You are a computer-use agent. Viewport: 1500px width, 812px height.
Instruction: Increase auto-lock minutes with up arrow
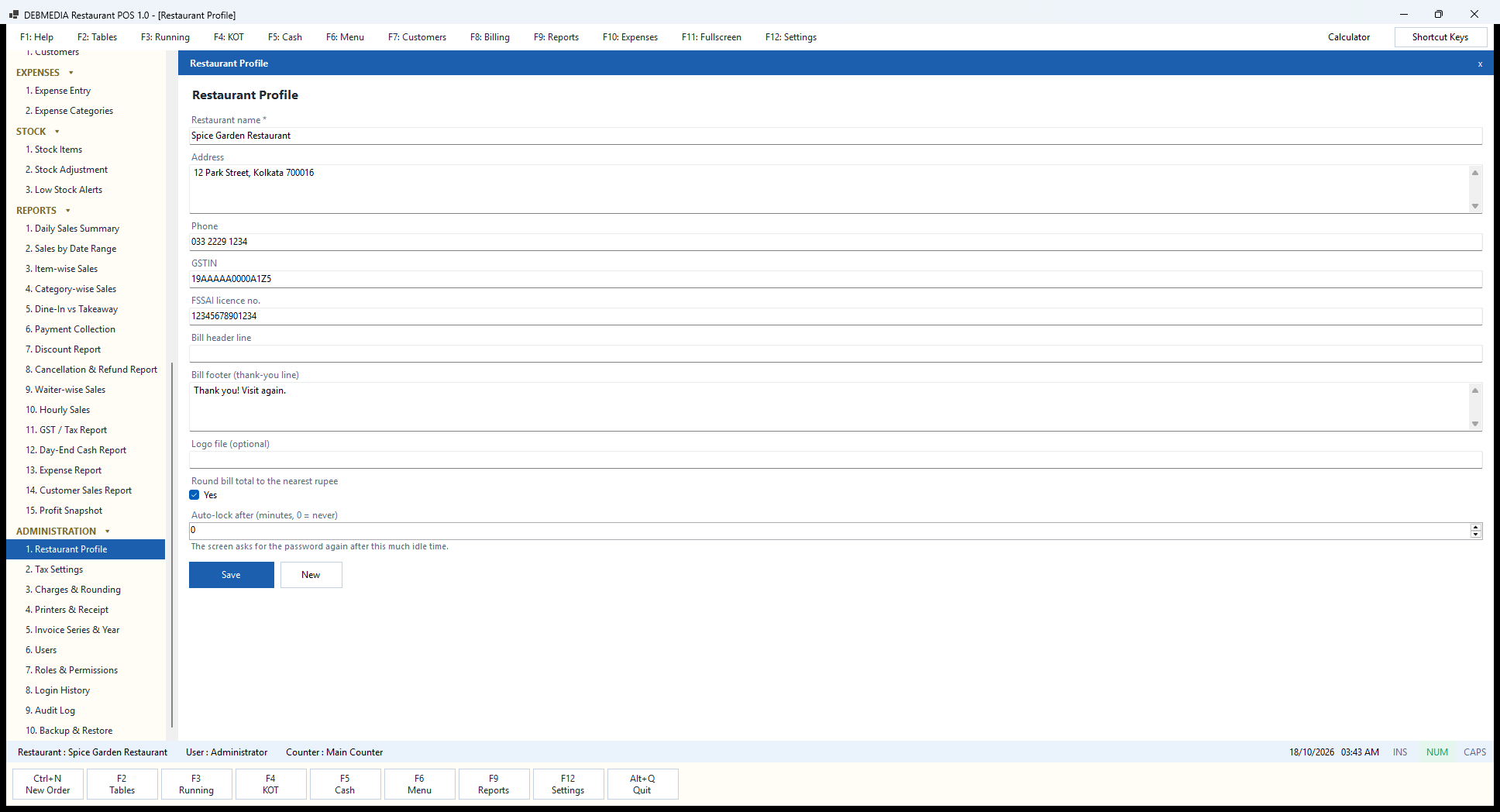click(x=1476, y=527)
